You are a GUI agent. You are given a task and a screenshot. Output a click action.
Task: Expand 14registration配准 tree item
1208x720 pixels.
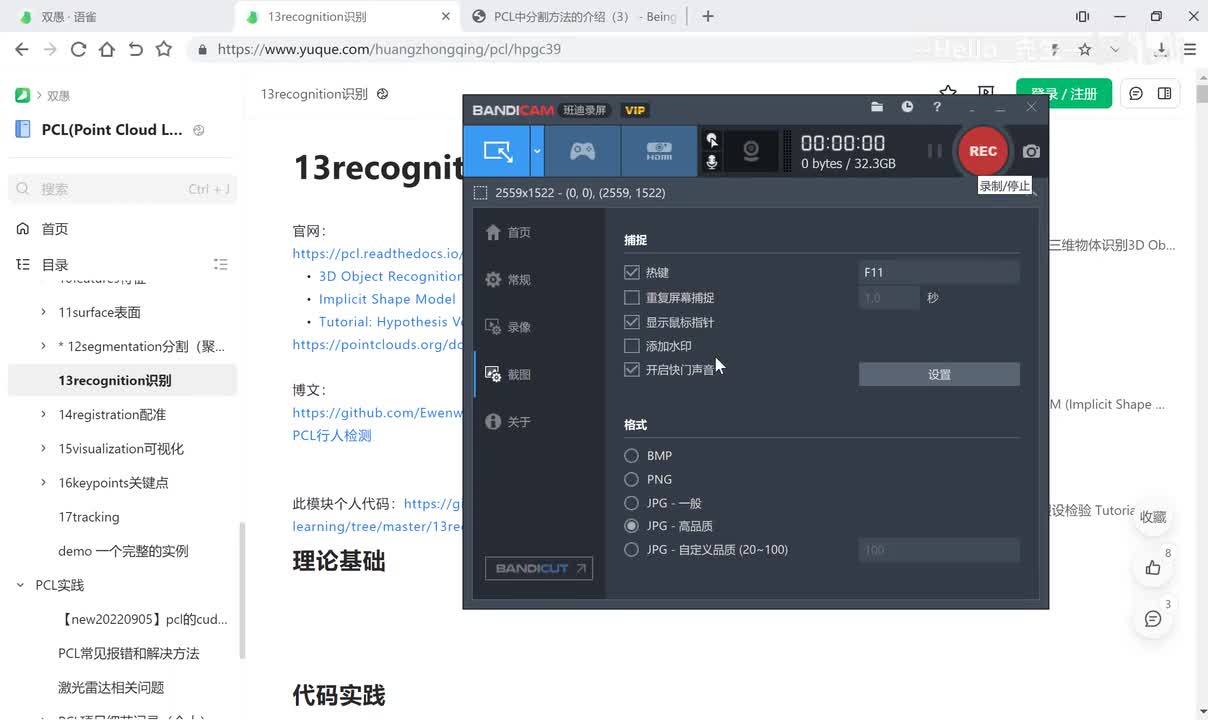pos(44,414)
